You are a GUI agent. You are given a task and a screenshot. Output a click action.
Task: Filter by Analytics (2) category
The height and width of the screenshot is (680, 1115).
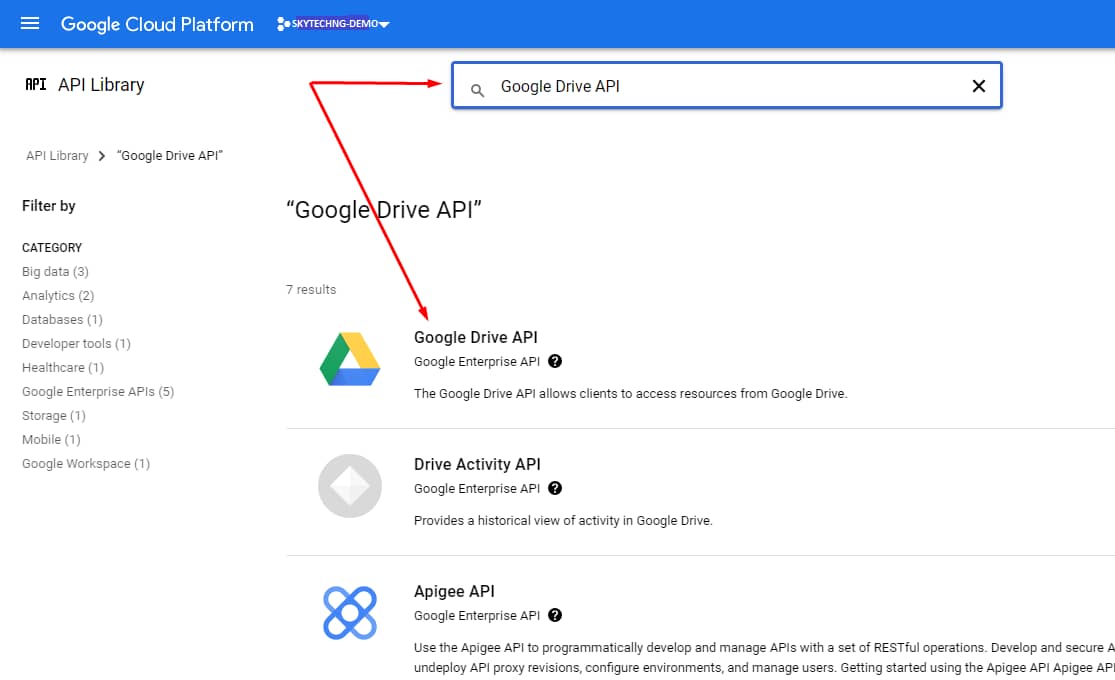click(58, 296)
